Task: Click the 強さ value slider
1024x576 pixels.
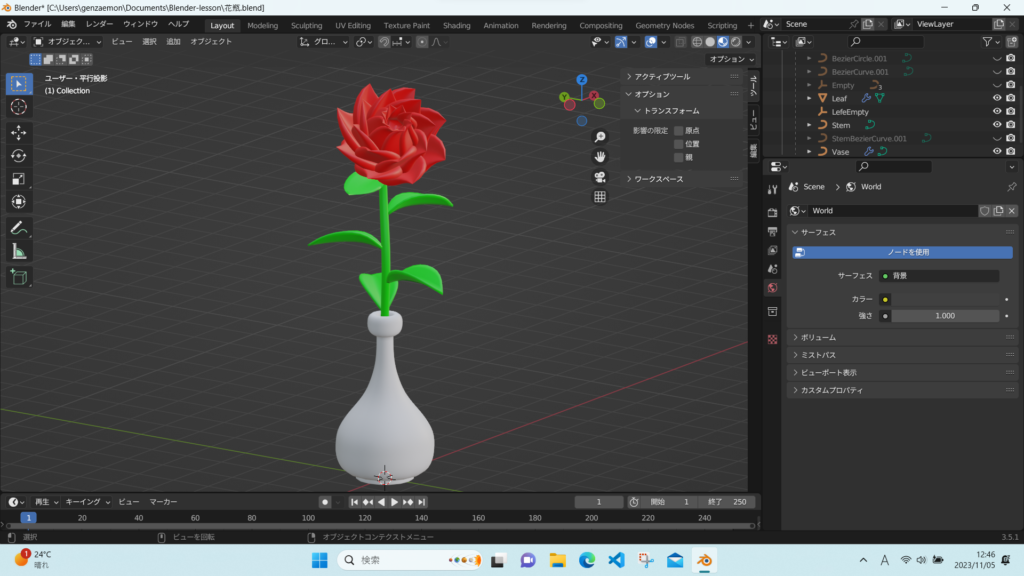Action: tap(944, 316)
